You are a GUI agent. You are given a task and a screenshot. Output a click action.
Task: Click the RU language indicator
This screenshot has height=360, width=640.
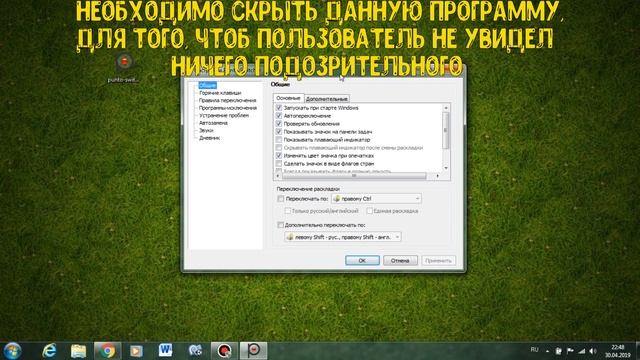click(534, 350)
